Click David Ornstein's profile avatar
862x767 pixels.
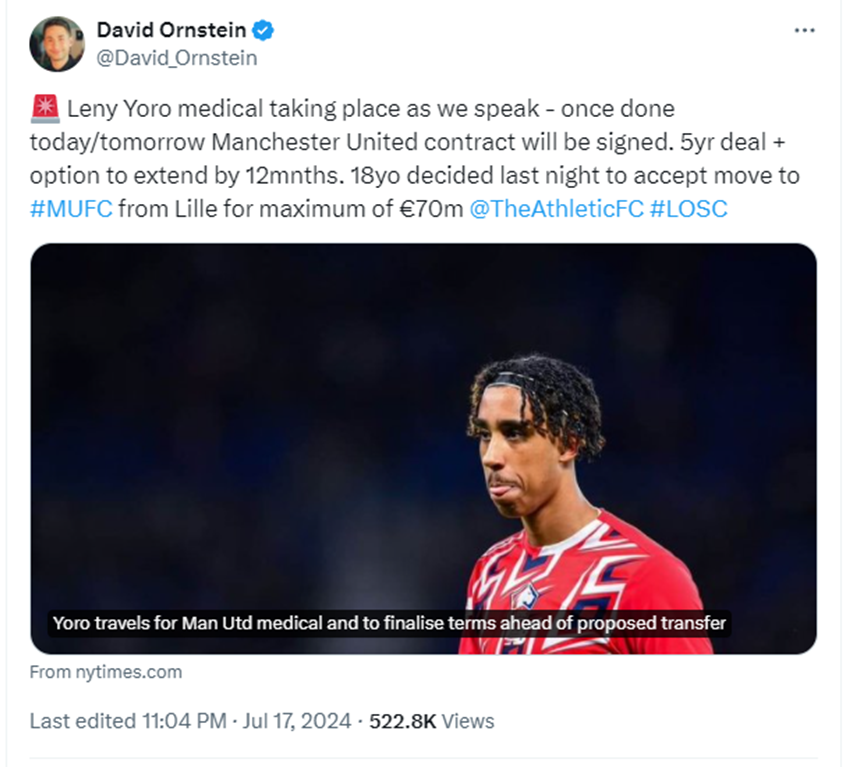[57, 44]
